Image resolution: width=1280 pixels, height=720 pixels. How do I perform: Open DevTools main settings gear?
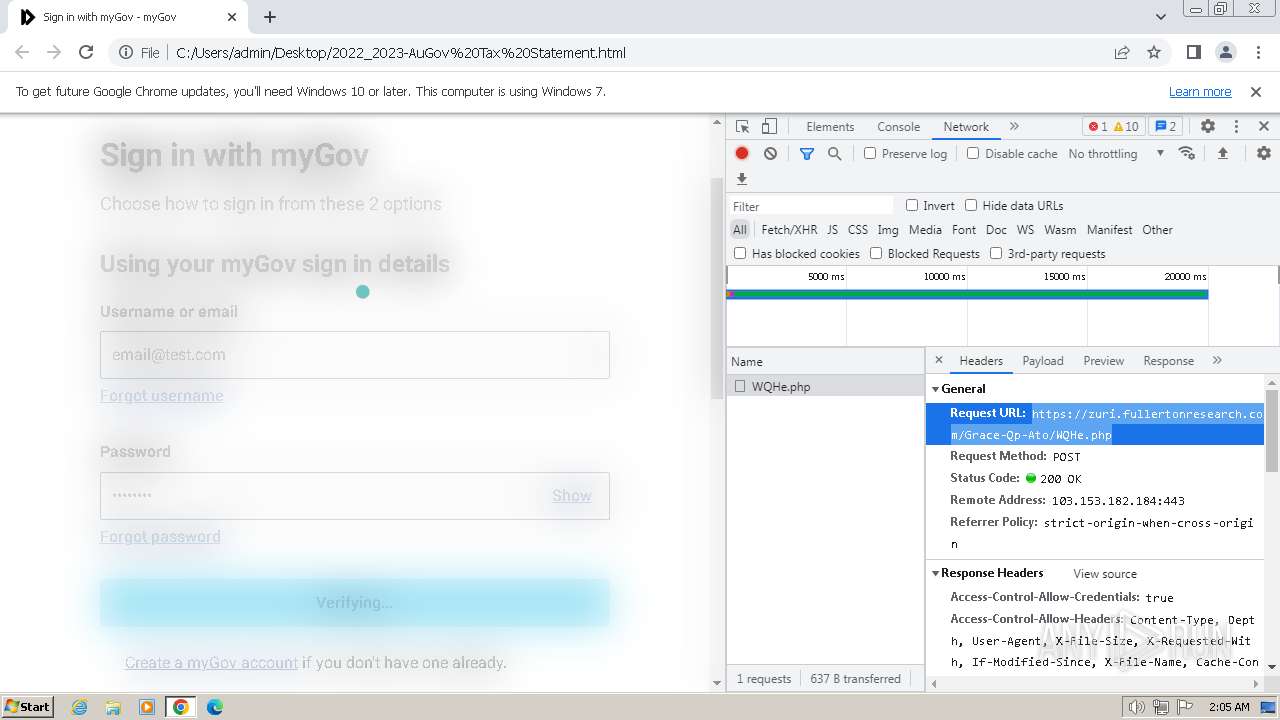click(1208, 127)
